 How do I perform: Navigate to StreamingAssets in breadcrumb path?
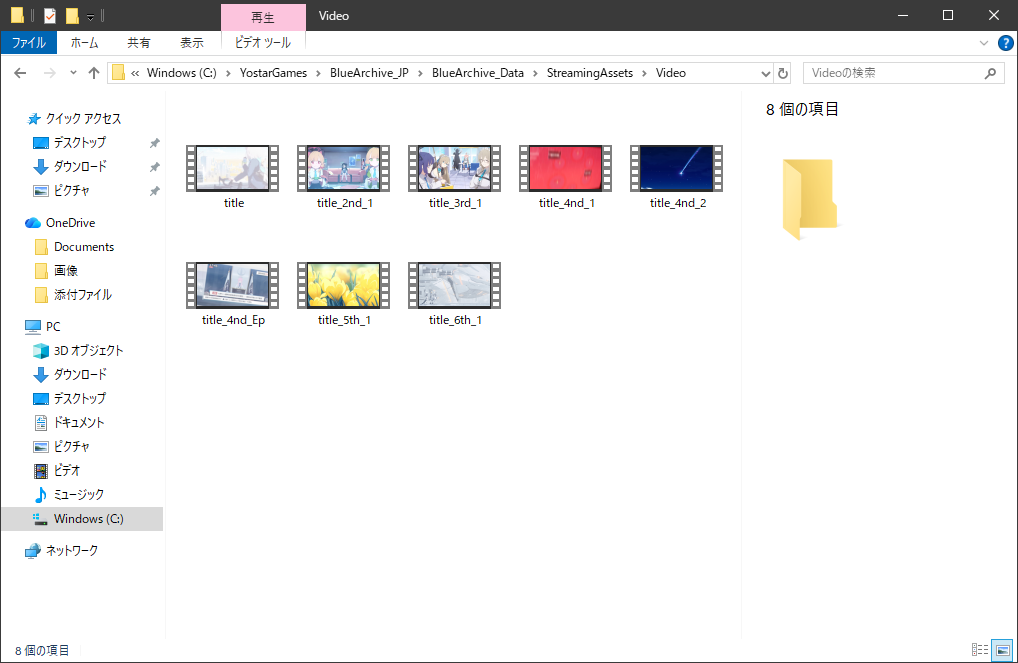tap(589, 73)
